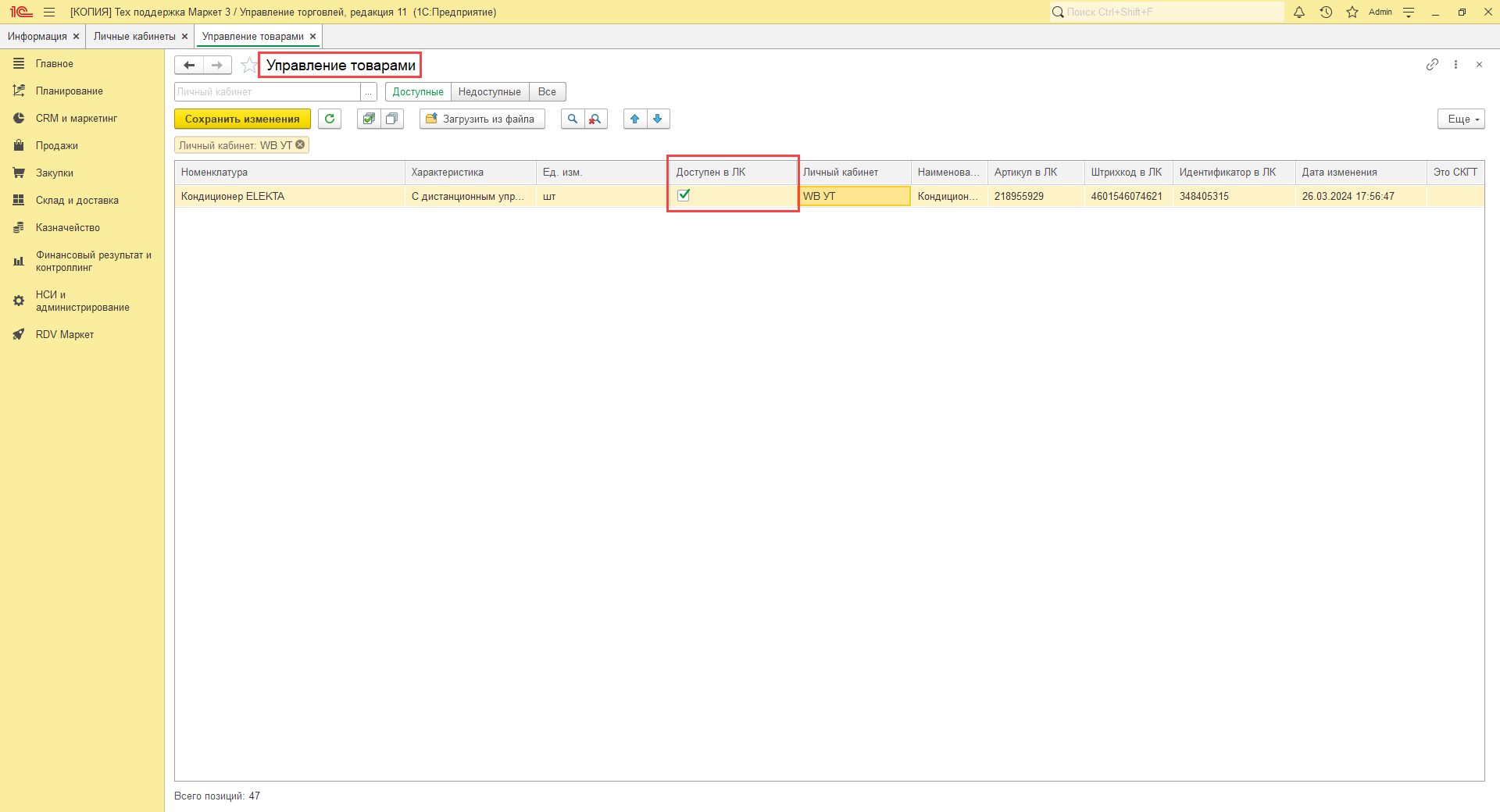Select the 'С дистанционным упр...' characteristic cell

(x=471, y=197)
